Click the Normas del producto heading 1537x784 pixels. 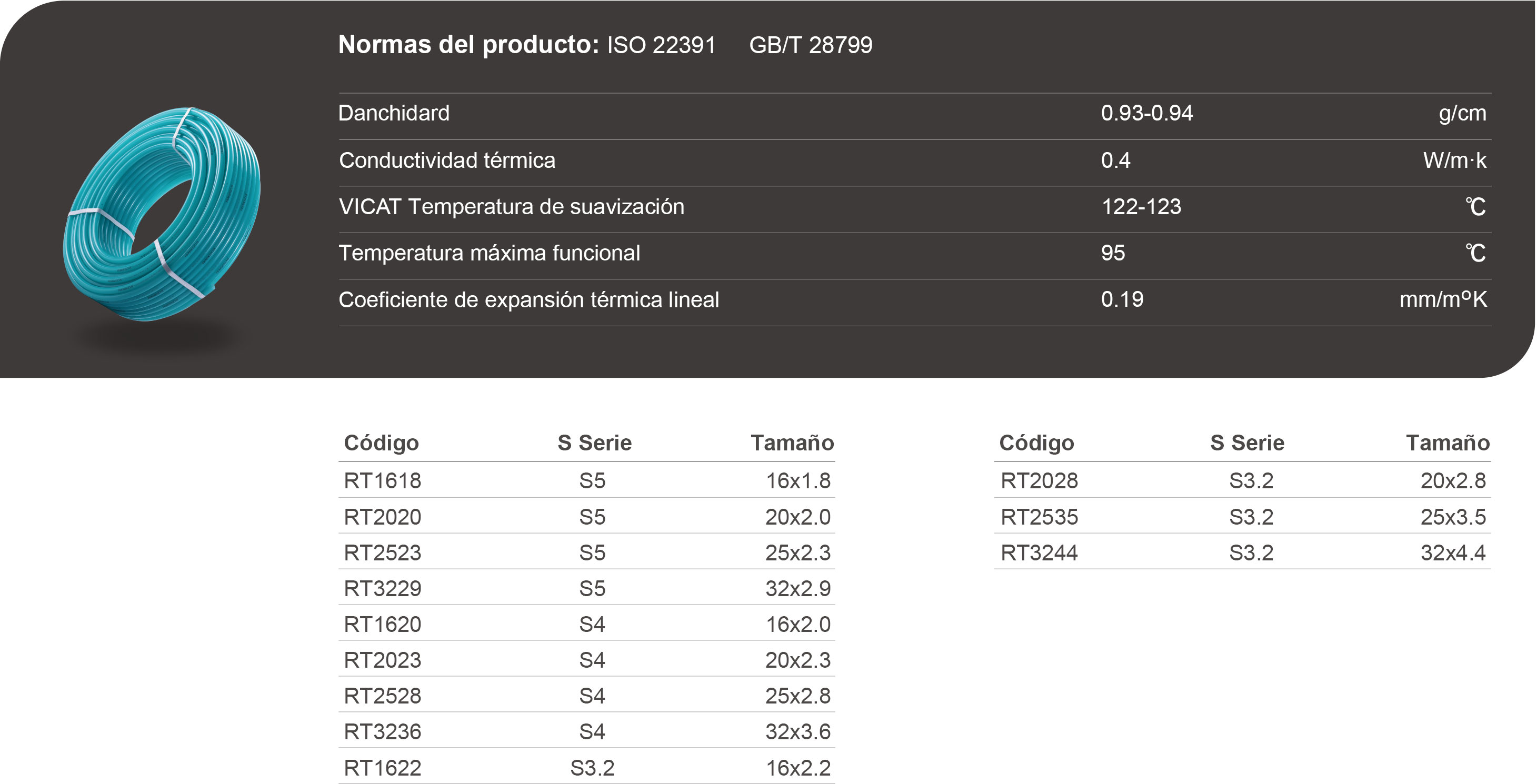(468, 45)
